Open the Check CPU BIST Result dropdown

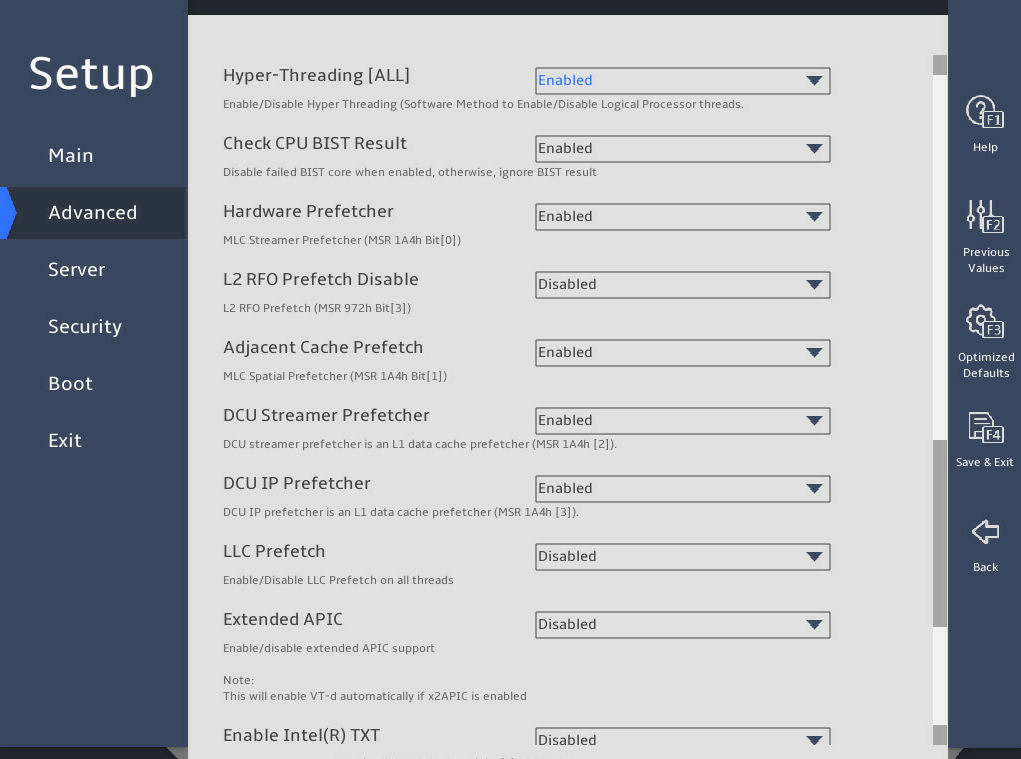(682, 148)
